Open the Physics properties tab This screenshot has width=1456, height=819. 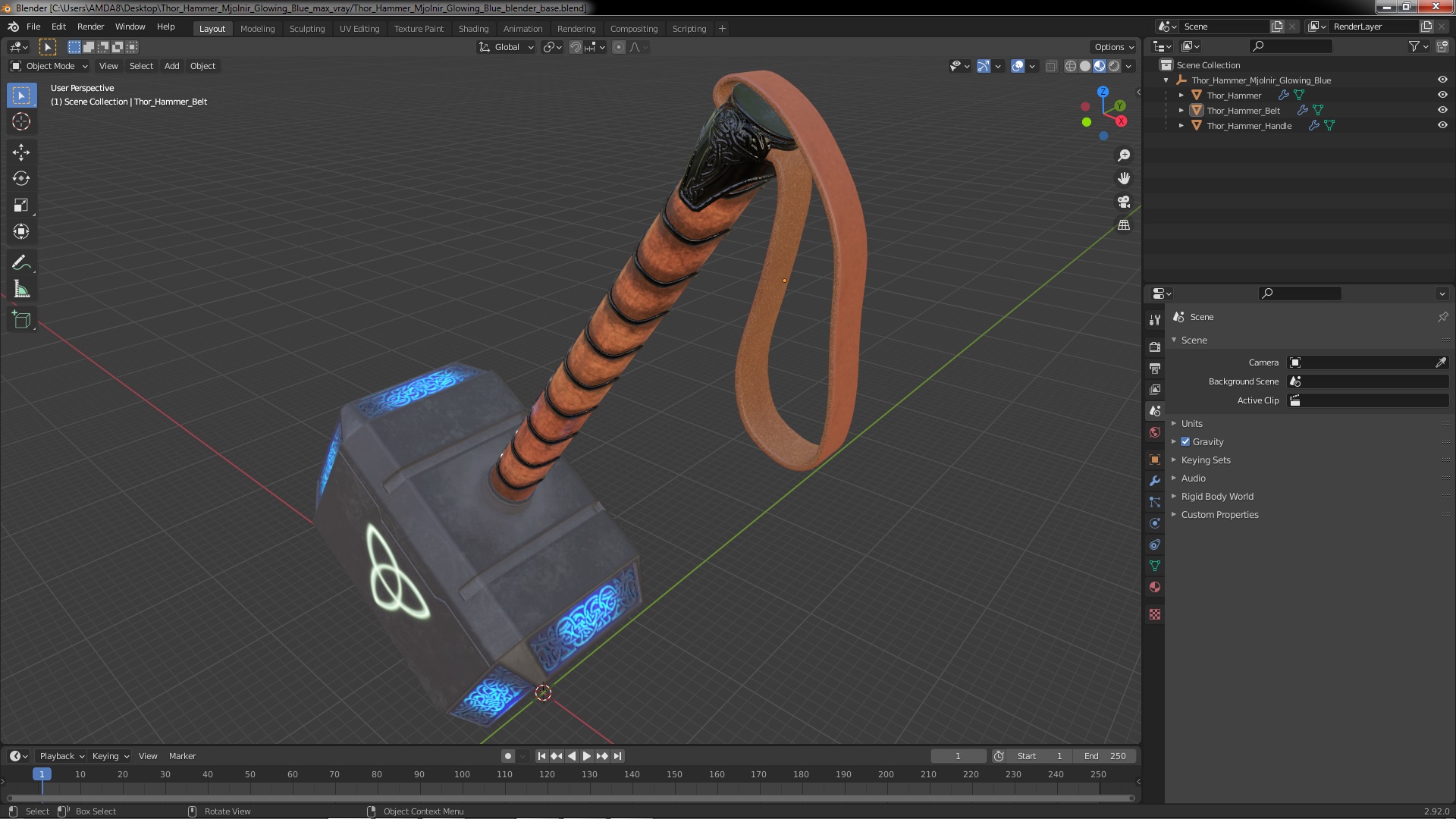pyautogui.click(x=1155, y=523)
